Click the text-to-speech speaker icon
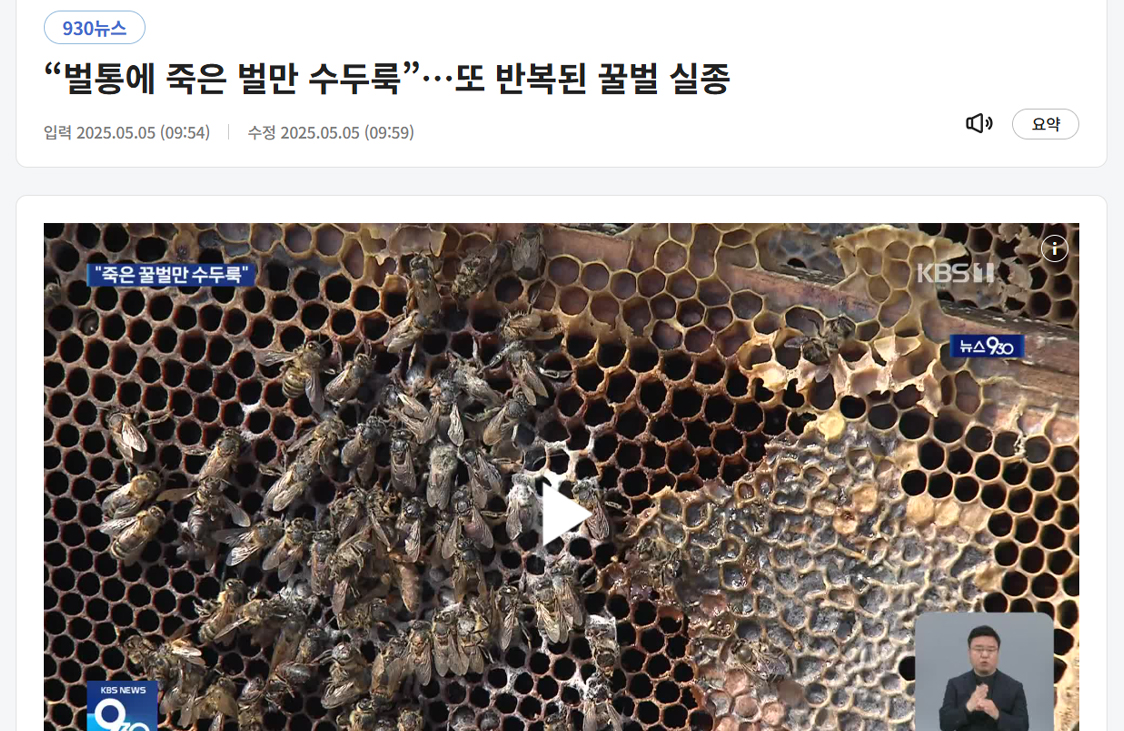Viewport: 1124px width, 731px height. [x=978, y=123]
